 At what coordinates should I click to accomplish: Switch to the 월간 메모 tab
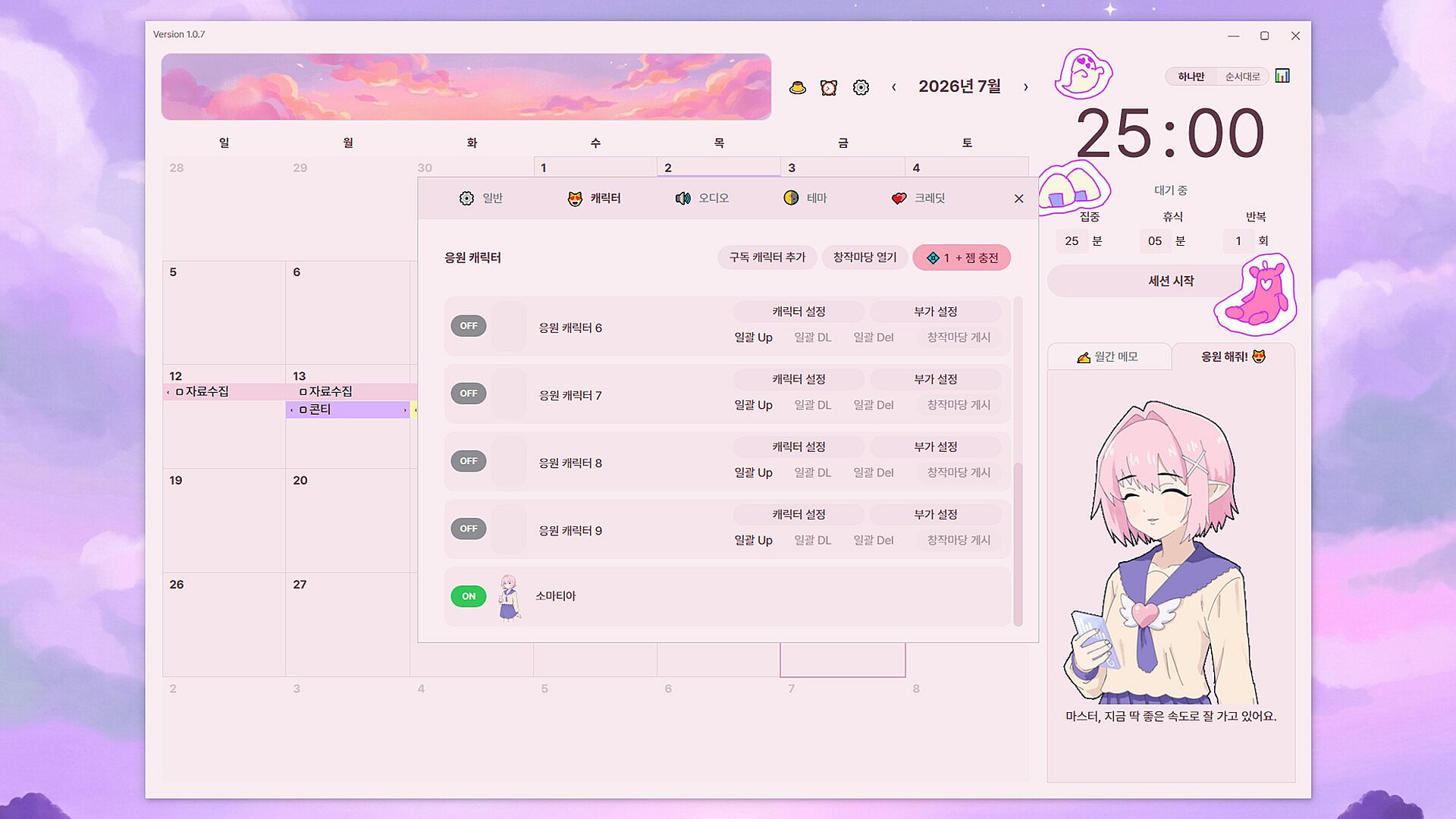tap(1108, 356)
